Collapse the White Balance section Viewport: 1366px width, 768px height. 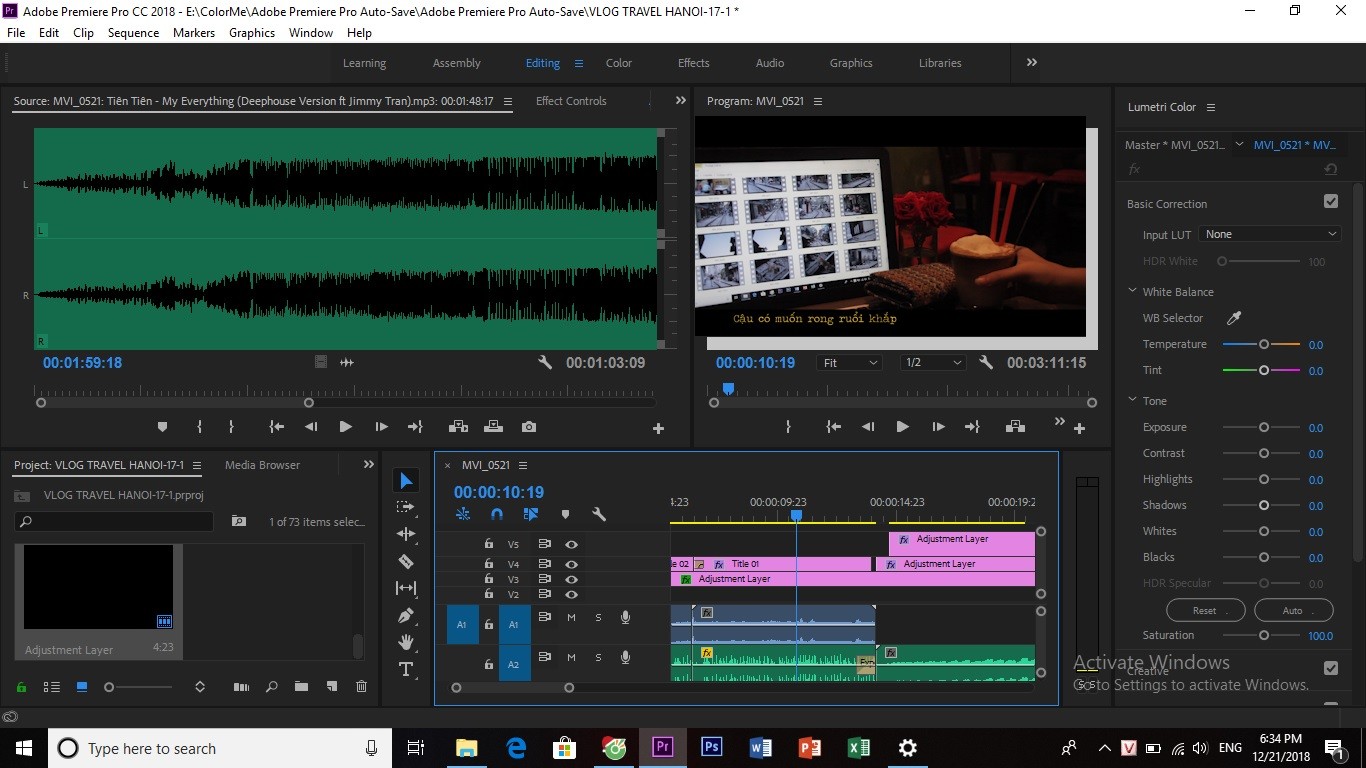(1133, 292)
